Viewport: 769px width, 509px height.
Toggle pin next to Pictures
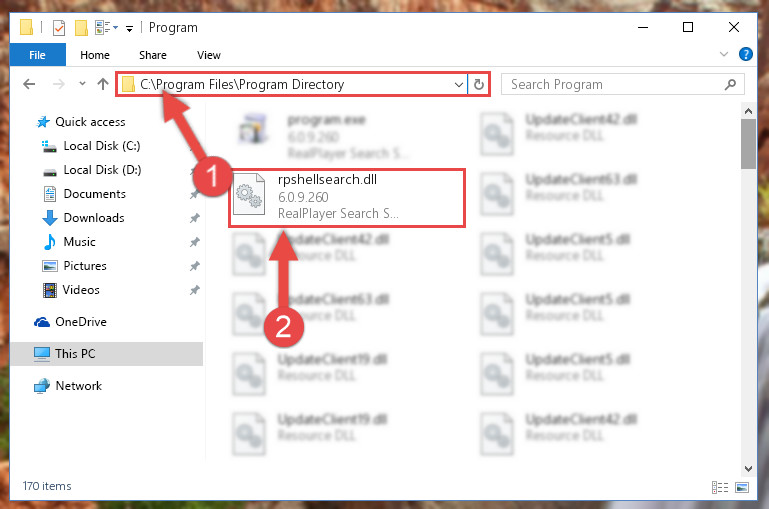point(195,266)
